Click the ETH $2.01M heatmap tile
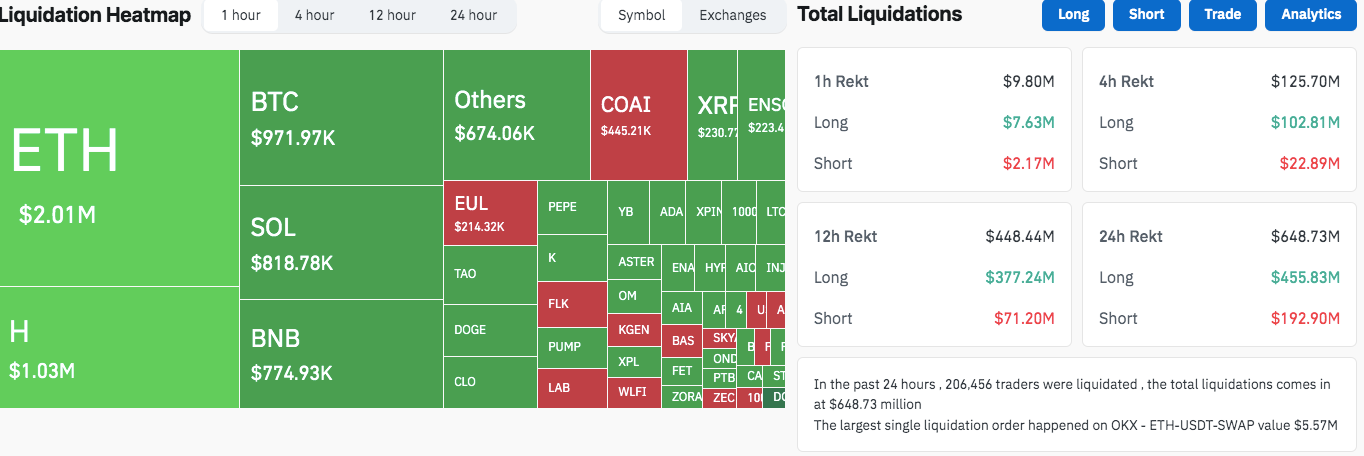1364x456 pixels. 119,168
